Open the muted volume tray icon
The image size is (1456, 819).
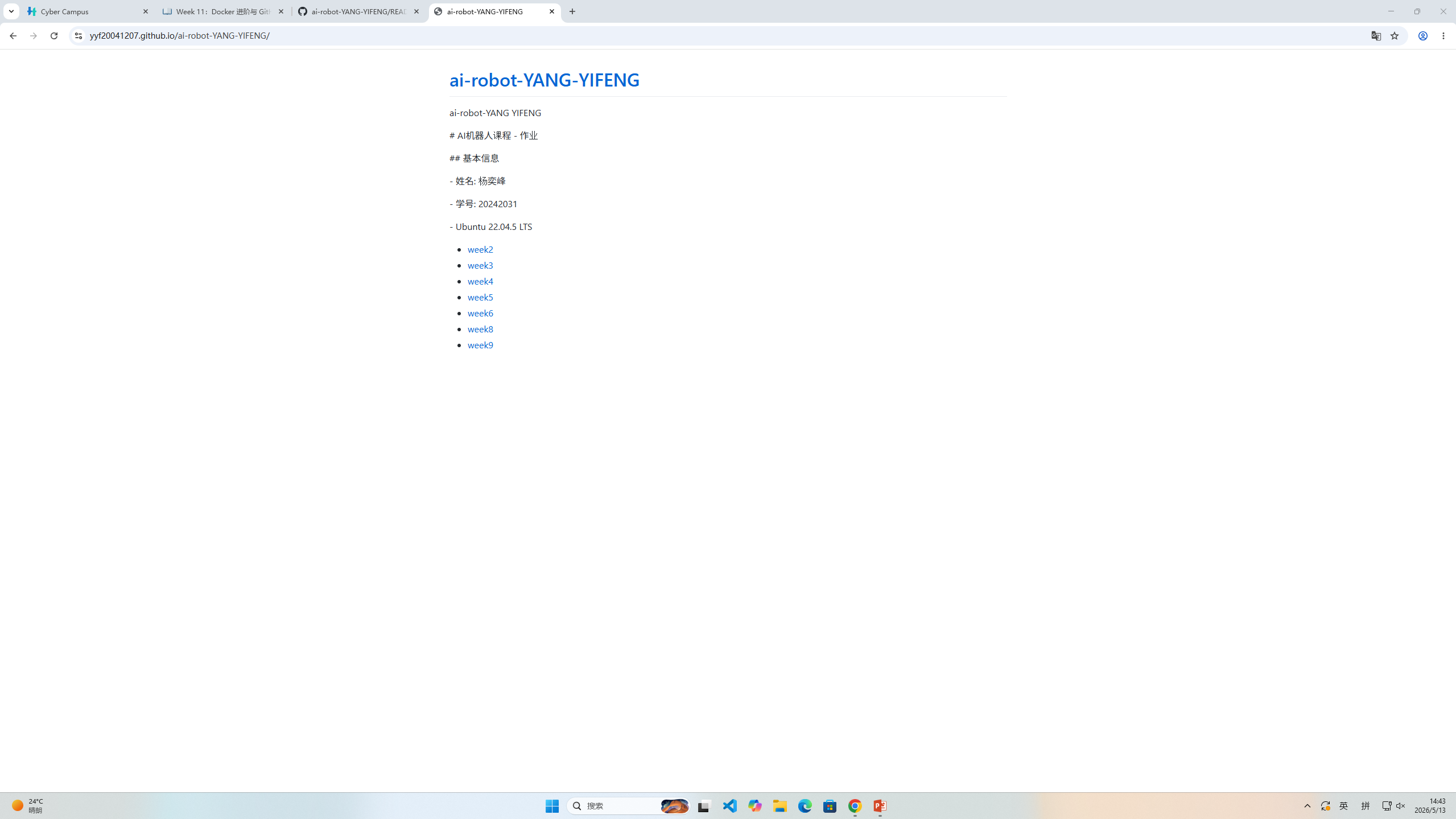pyautogui.click(x=1400, y=806)
